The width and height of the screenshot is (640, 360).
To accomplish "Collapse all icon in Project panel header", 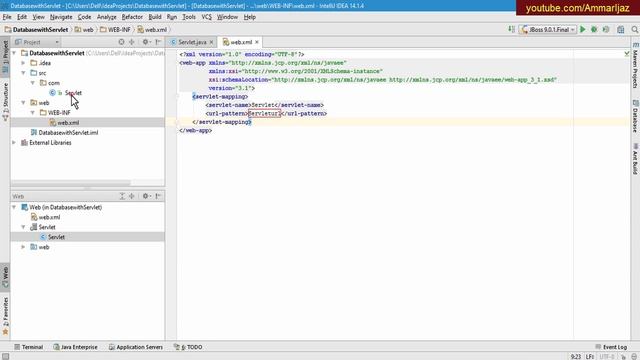I will 131,42.
